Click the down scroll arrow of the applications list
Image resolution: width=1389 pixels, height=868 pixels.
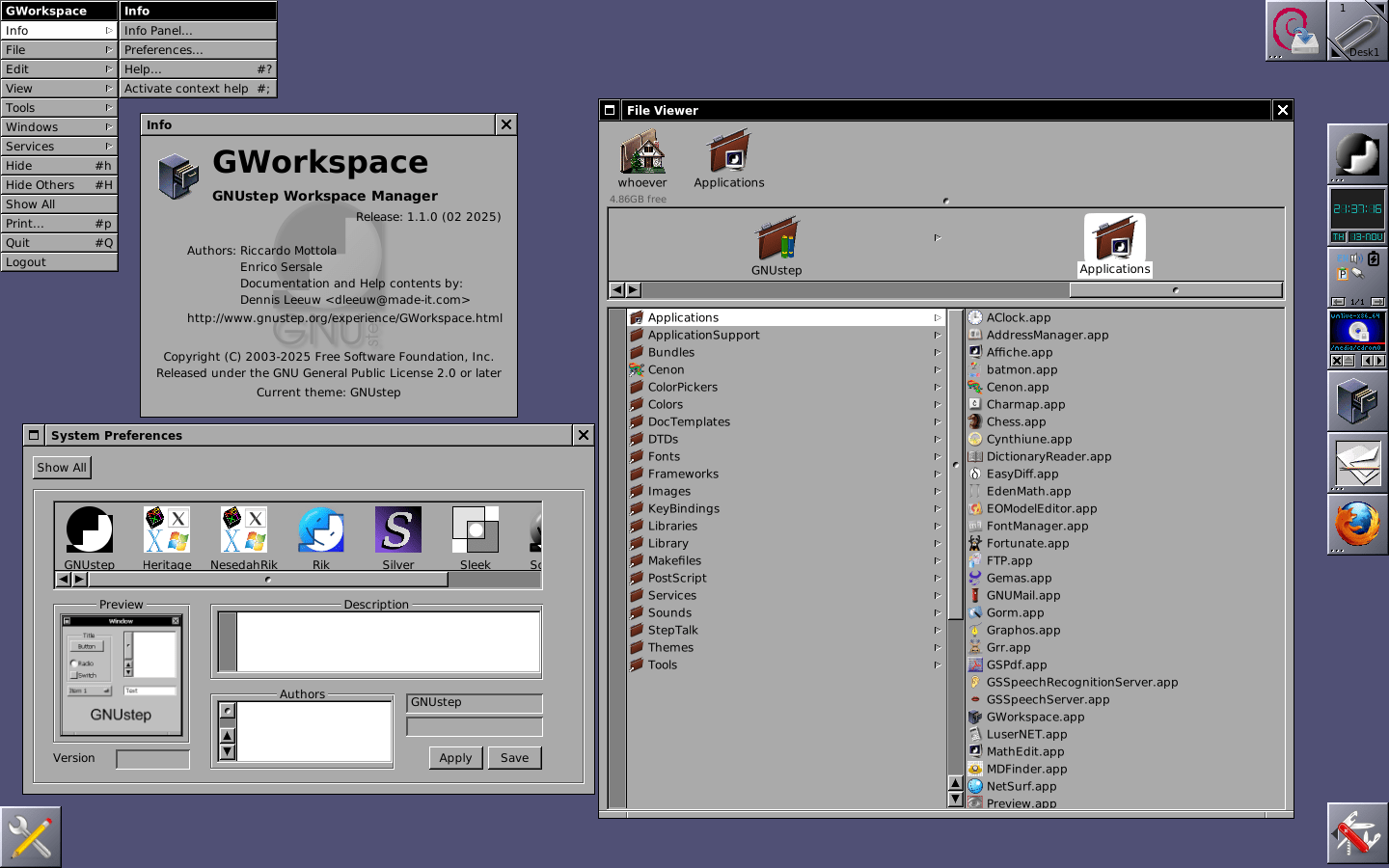(x=956, y=799)
